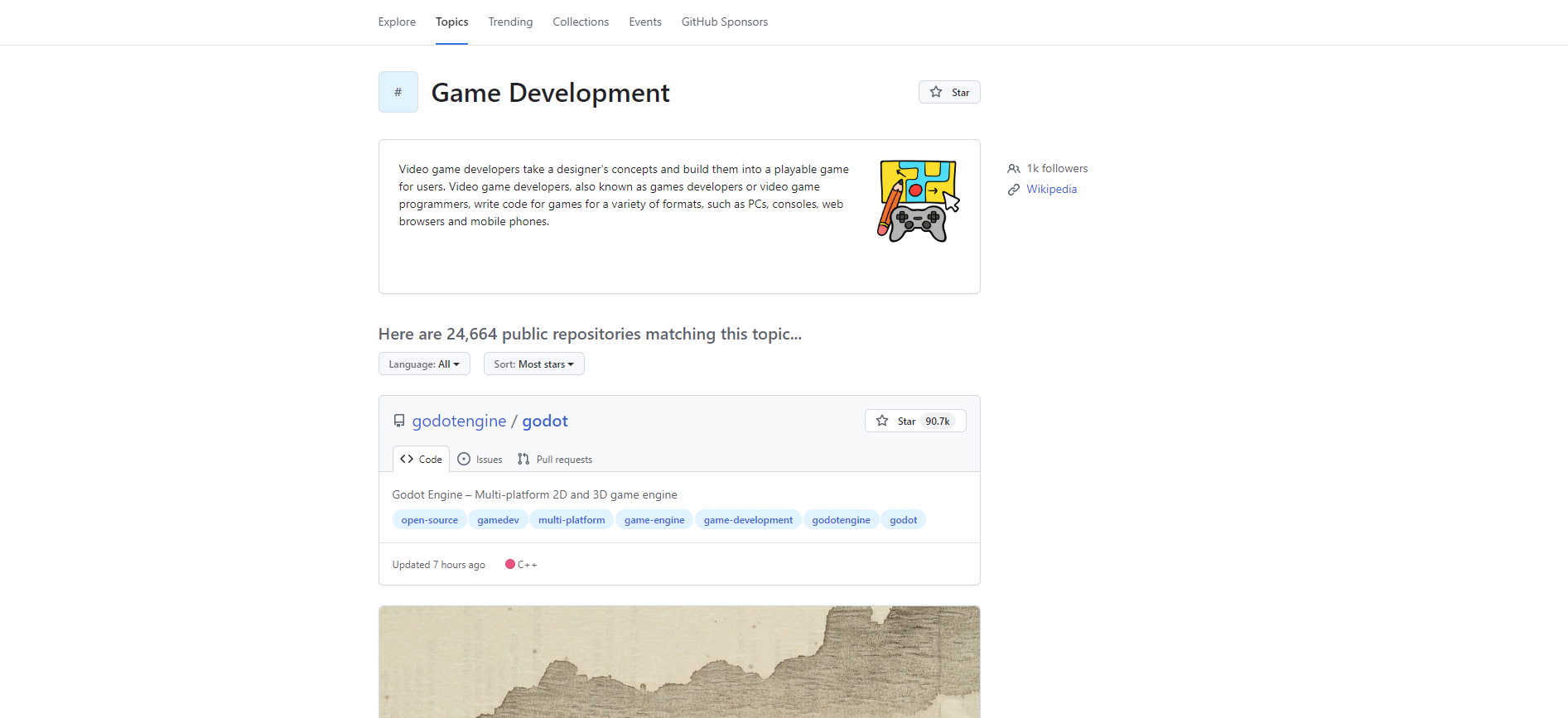The height and width of the screenshot is (718, 1568).
Task: Click the link chain icon beside Wikipedia
Action: pos(1014,190)
